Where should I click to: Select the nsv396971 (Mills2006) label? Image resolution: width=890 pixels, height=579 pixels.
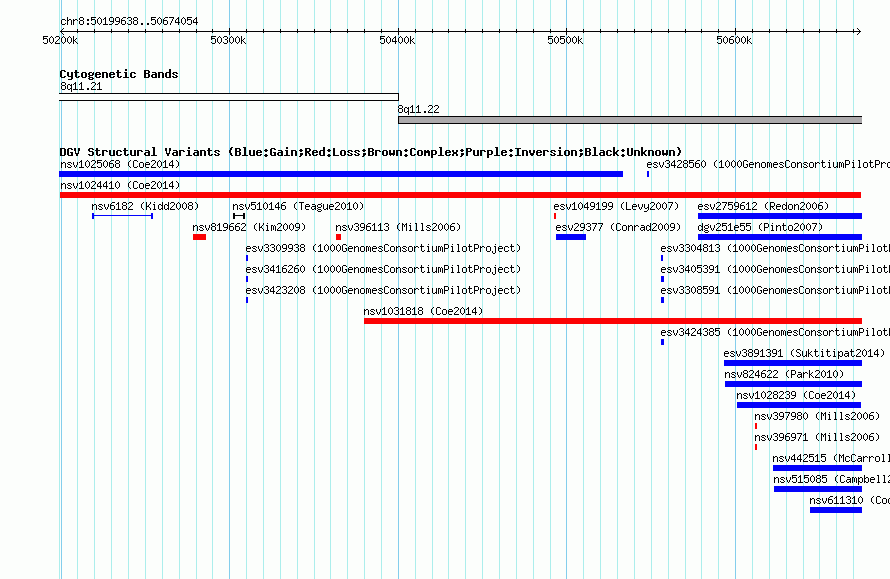[817, 437]
